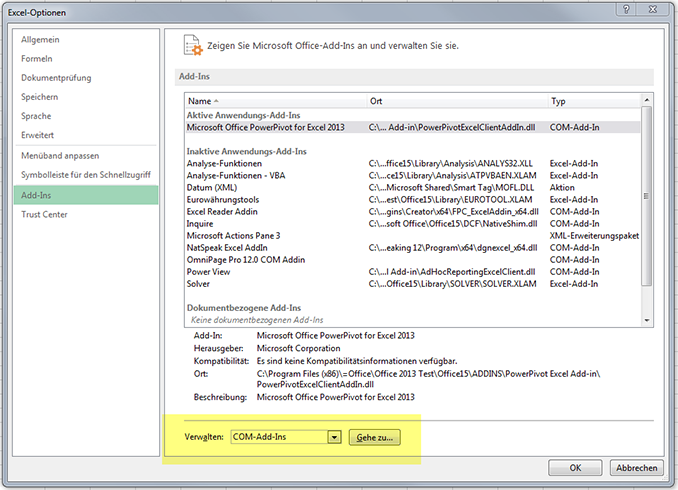Open the Speichern settings page
The width and height of the screenshot is (678, 490).
[39, 97]
